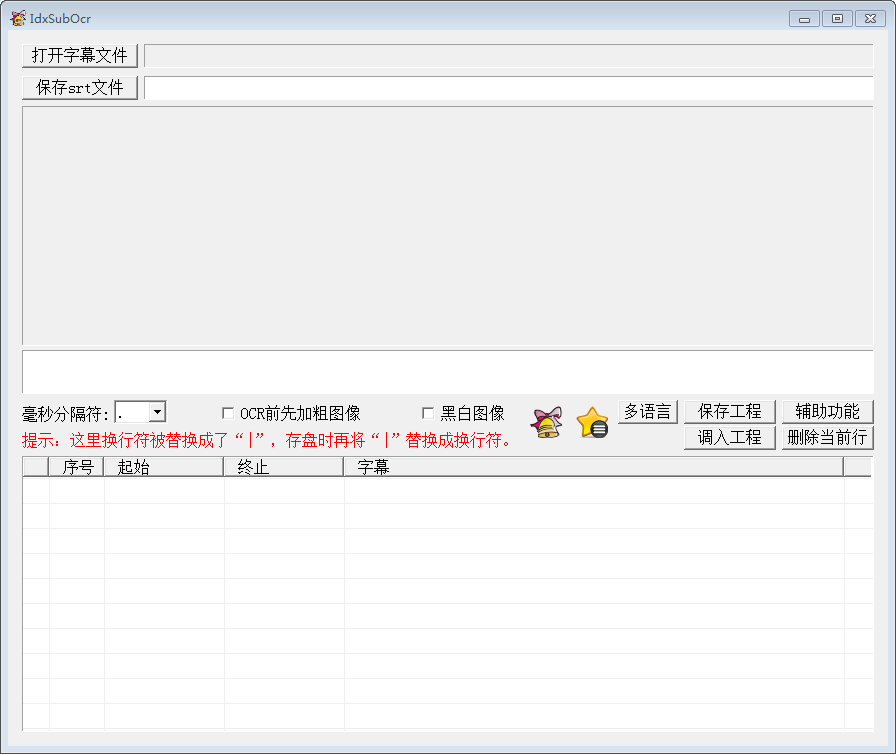
Task: Open the 多语言 menu button
Action: 647,411
